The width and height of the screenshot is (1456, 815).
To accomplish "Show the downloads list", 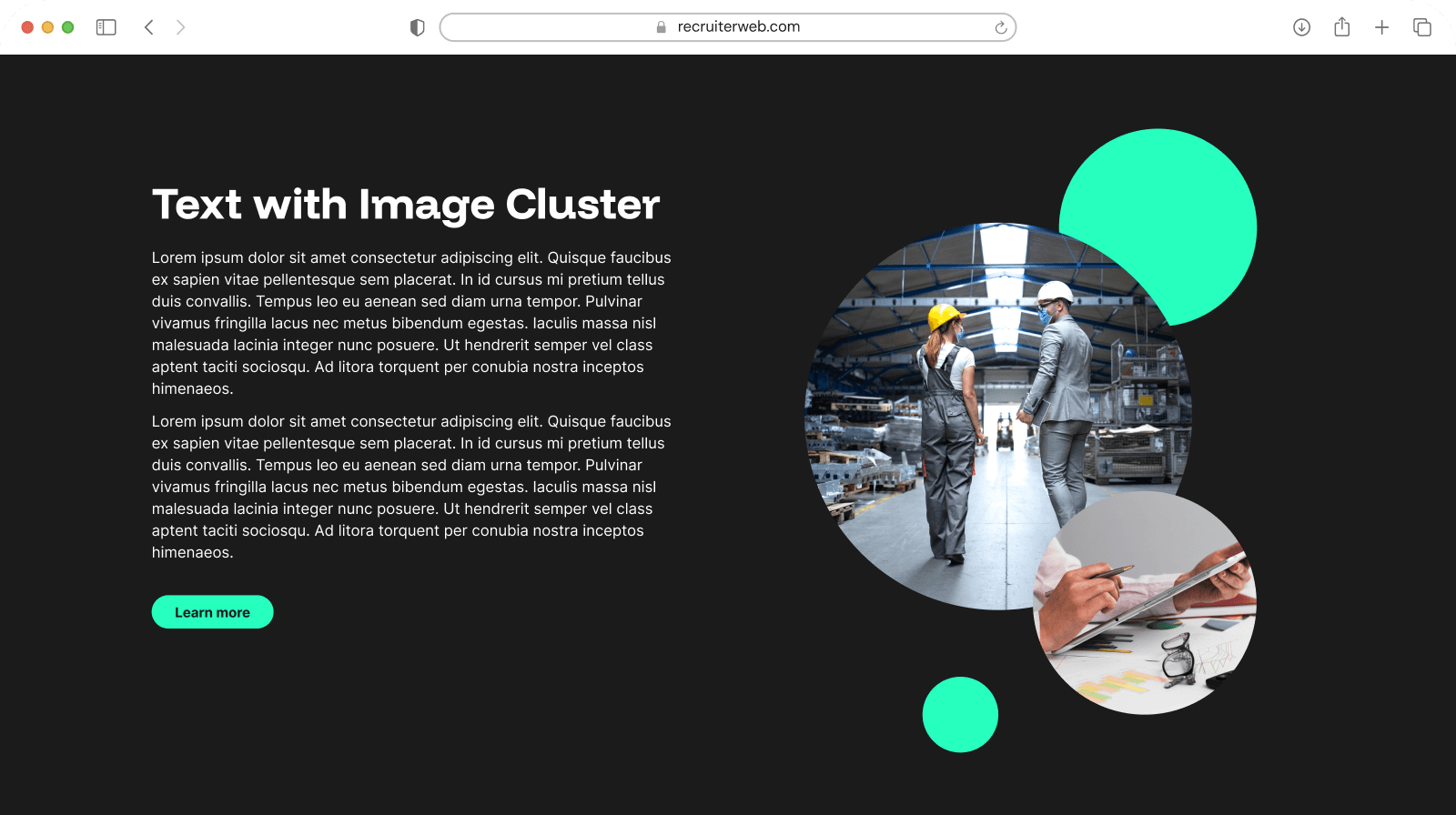I will tap(1301, 27).
